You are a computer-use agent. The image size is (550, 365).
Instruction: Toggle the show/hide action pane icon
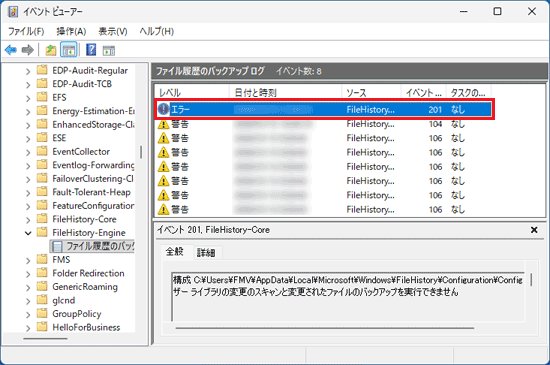pos(109,50)
